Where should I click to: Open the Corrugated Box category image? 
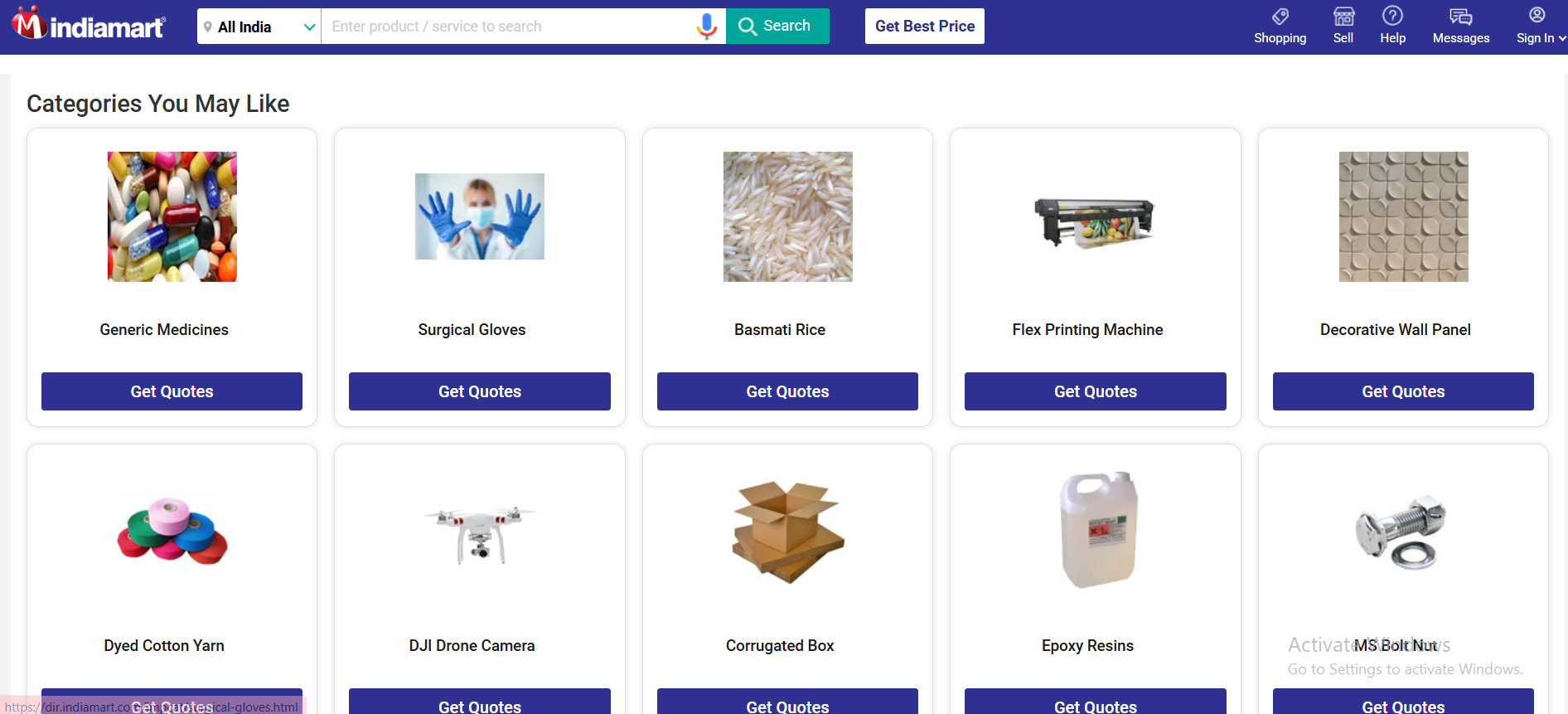[788, 532]
